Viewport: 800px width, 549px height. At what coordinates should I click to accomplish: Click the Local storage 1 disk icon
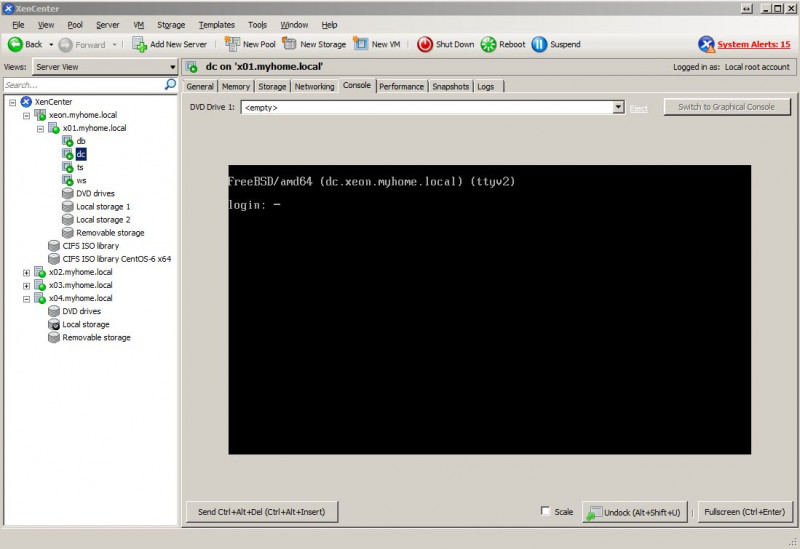68,207
